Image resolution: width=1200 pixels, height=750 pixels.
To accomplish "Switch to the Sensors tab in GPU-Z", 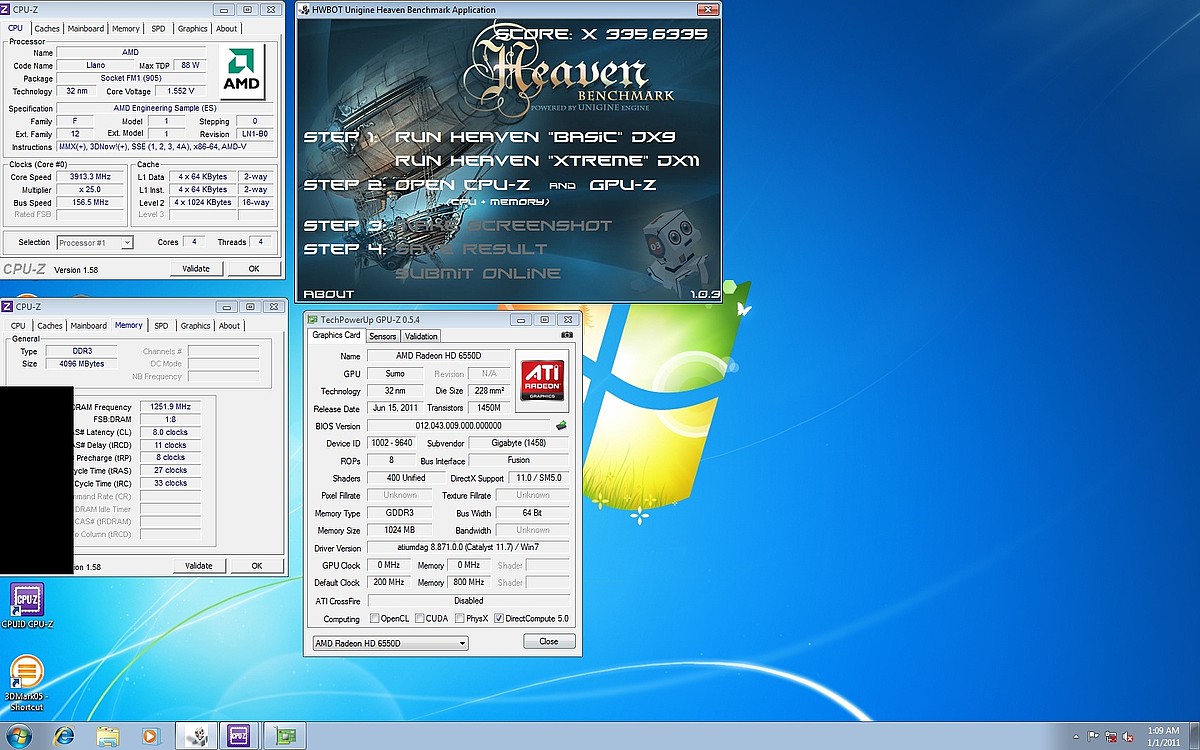I will pos(383,337).
